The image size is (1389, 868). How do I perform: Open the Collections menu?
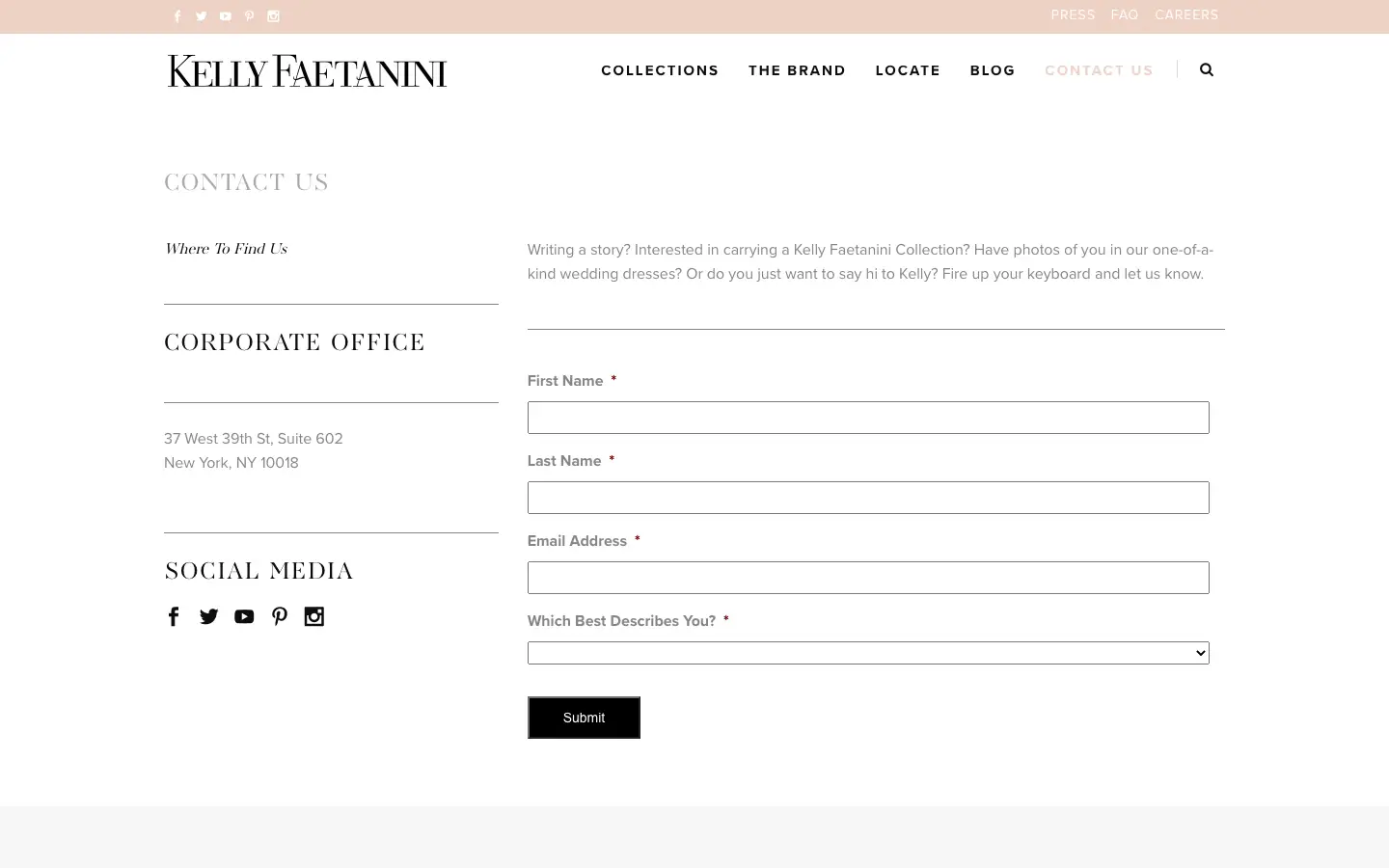click(660, 70)
